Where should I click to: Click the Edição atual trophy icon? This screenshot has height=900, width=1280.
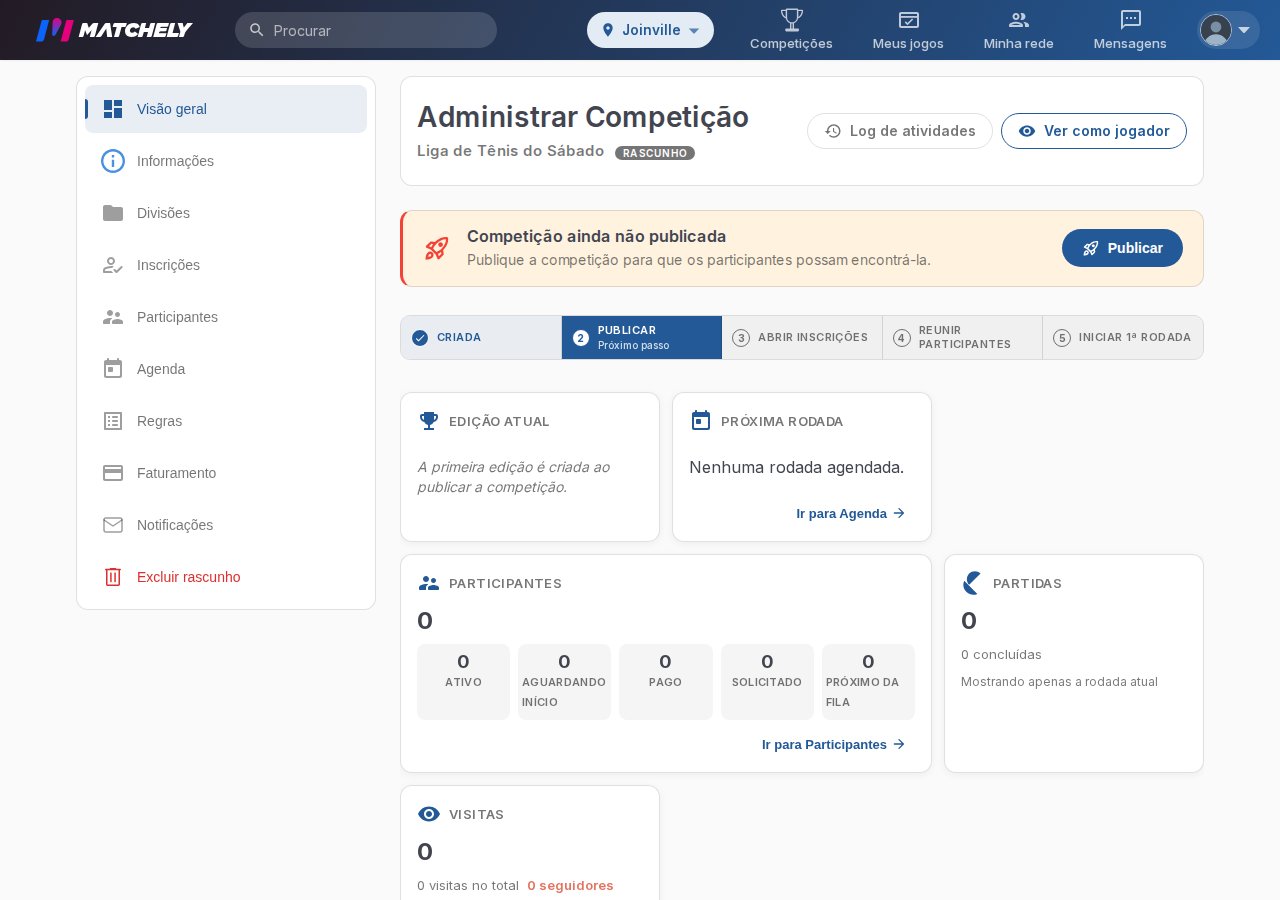[x=429, y=421]
